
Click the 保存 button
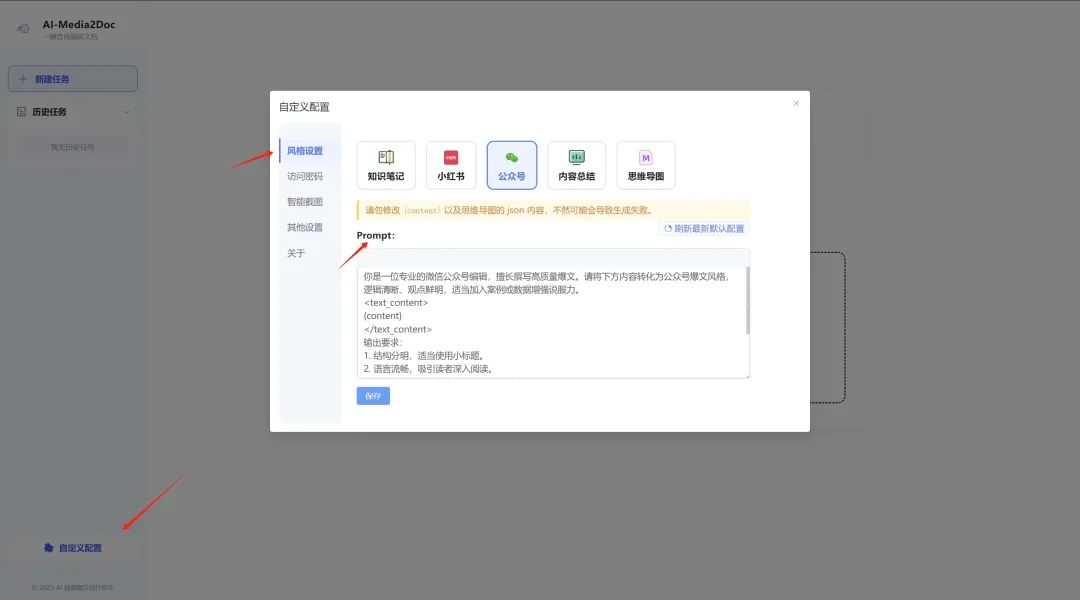tap(373, 396)
